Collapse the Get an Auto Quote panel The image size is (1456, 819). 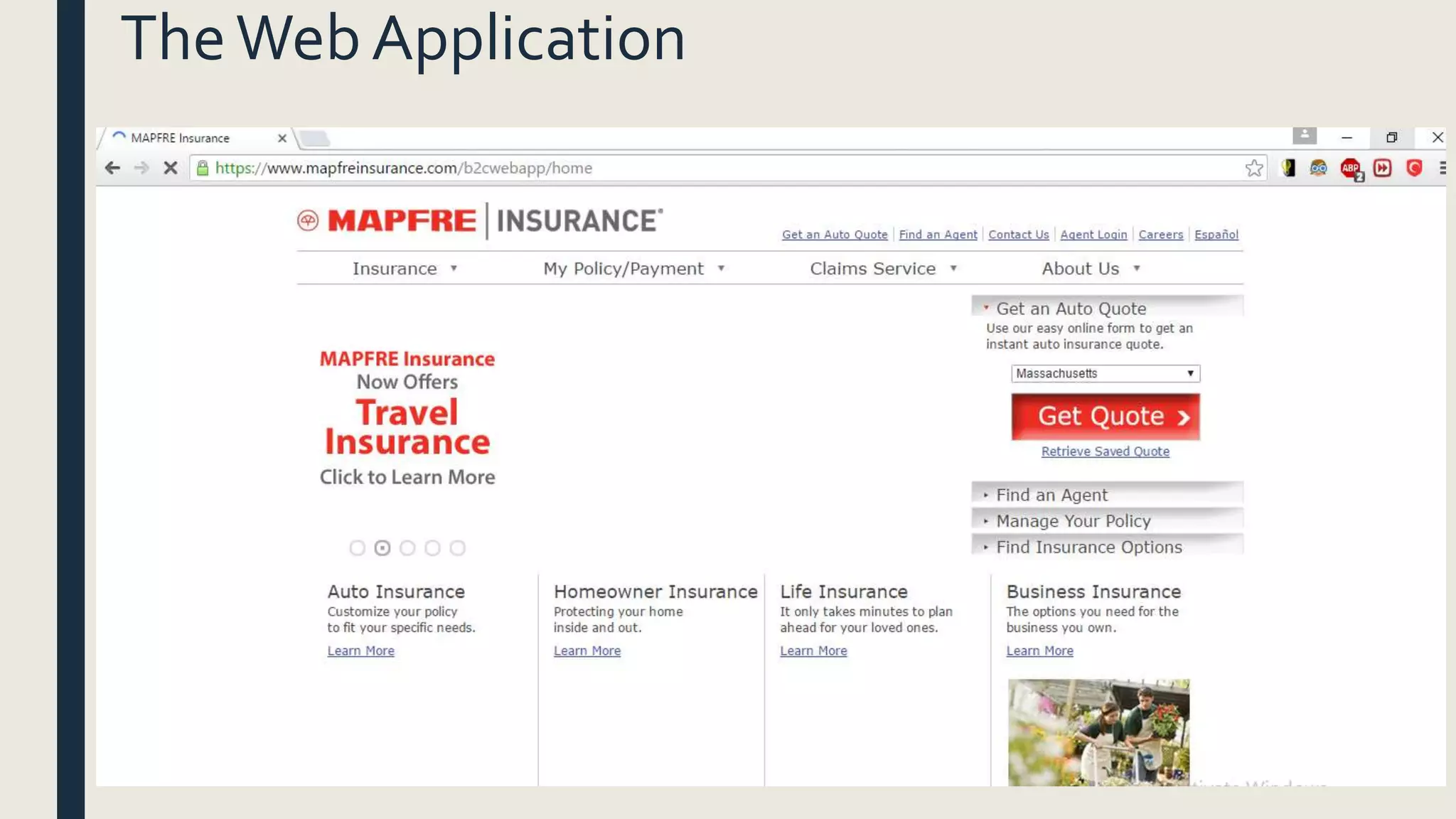1107,308
